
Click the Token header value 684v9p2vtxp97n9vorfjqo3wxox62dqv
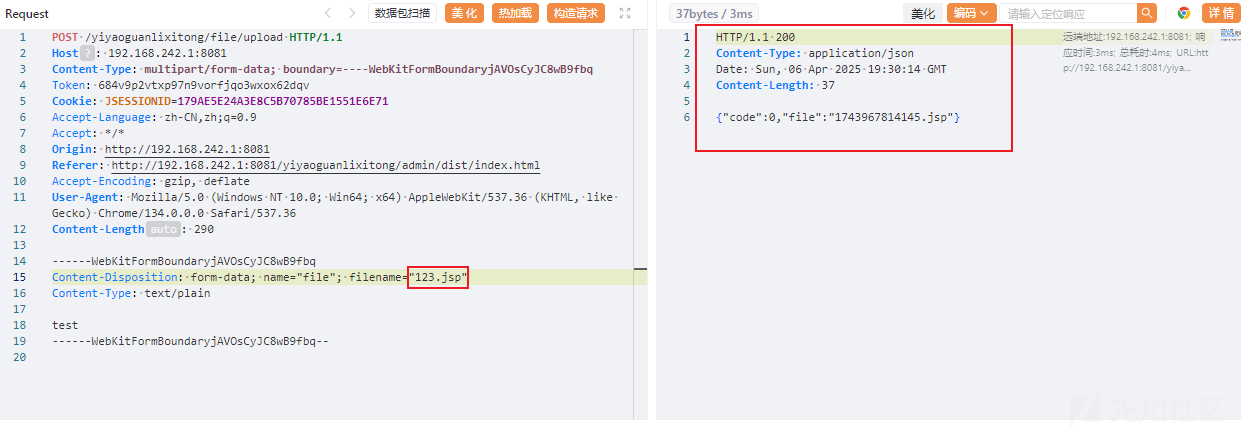tap(198, 85)
